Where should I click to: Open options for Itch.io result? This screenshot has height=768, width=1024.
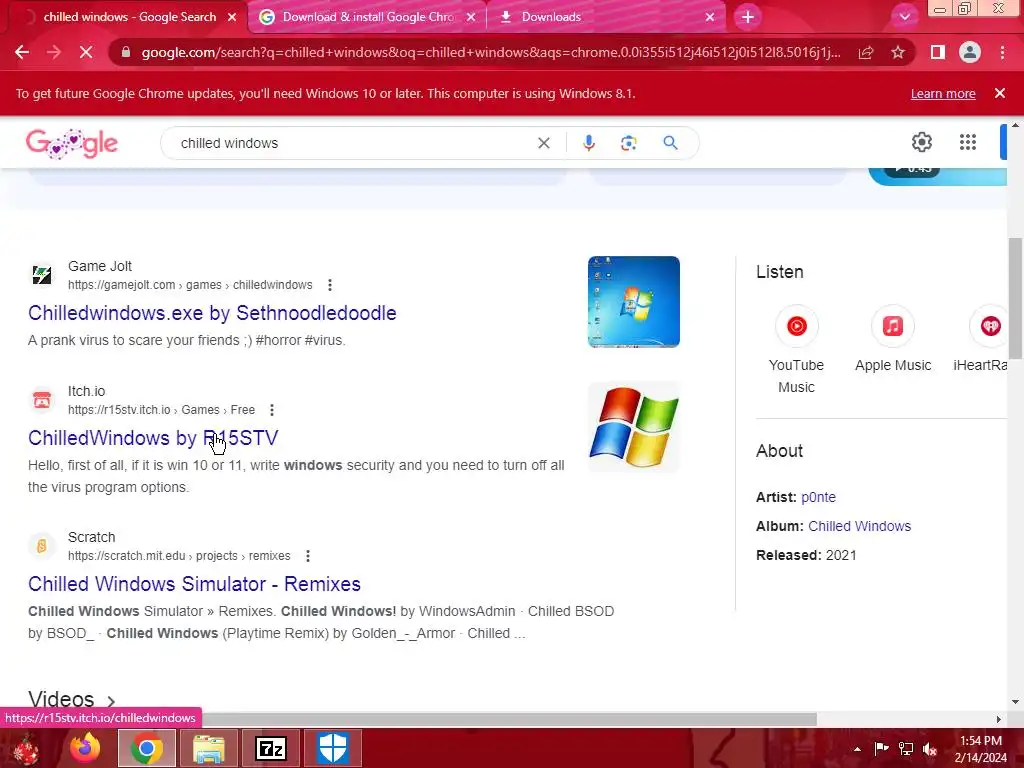pos(272,410)
